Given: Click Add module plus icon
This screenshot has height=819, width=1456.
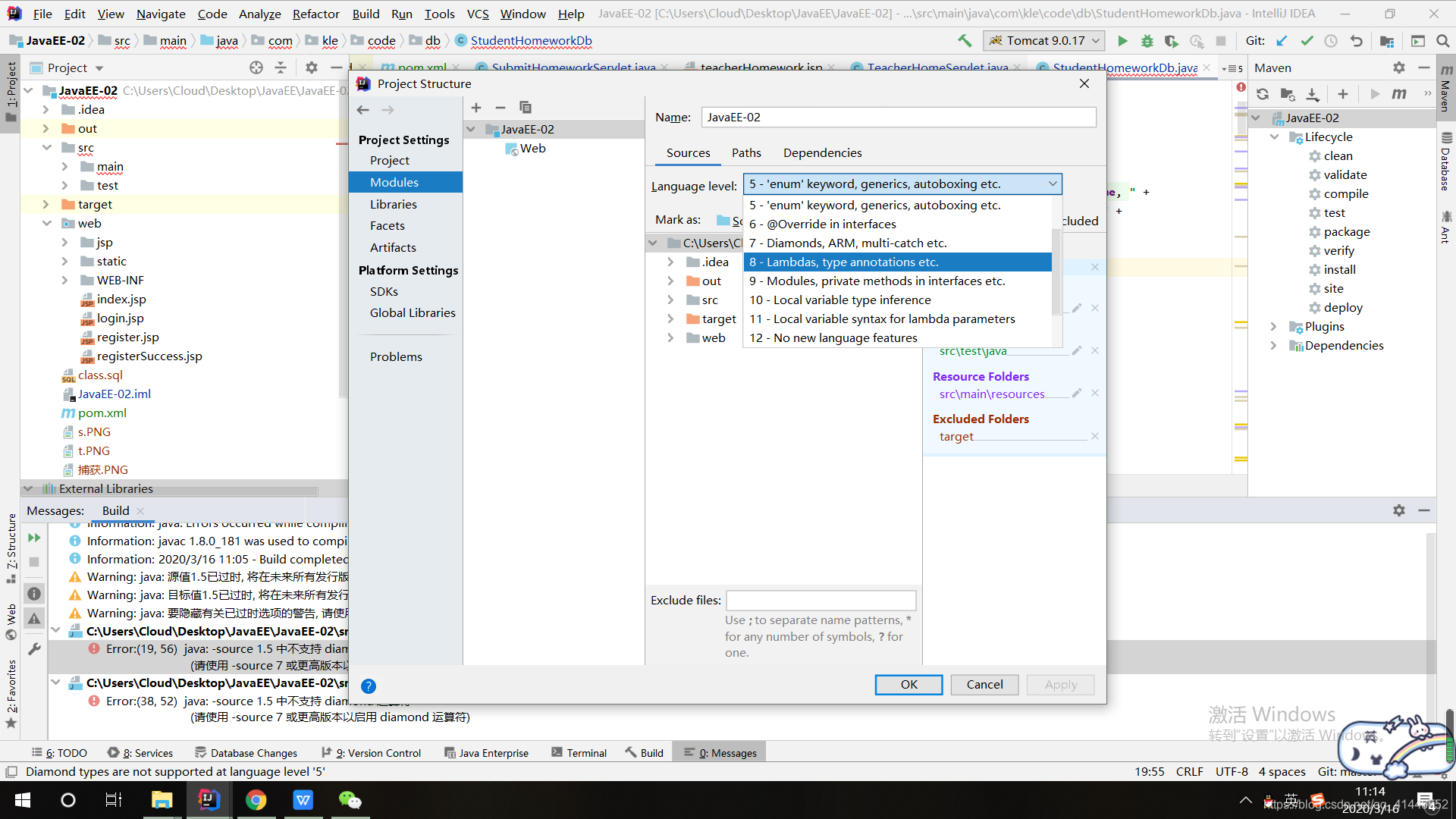Looking at the screenshot, I should pos(476,108).
